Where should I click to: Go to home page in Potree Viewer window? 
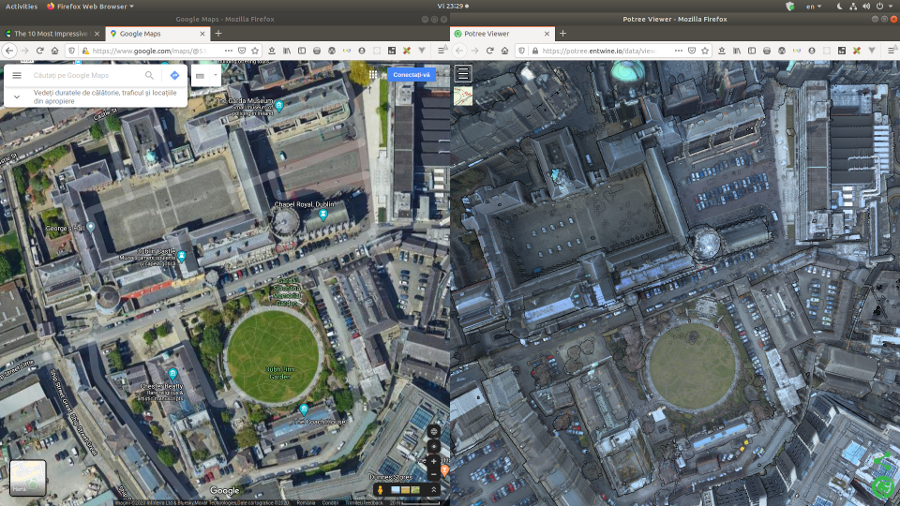(505, 50)
